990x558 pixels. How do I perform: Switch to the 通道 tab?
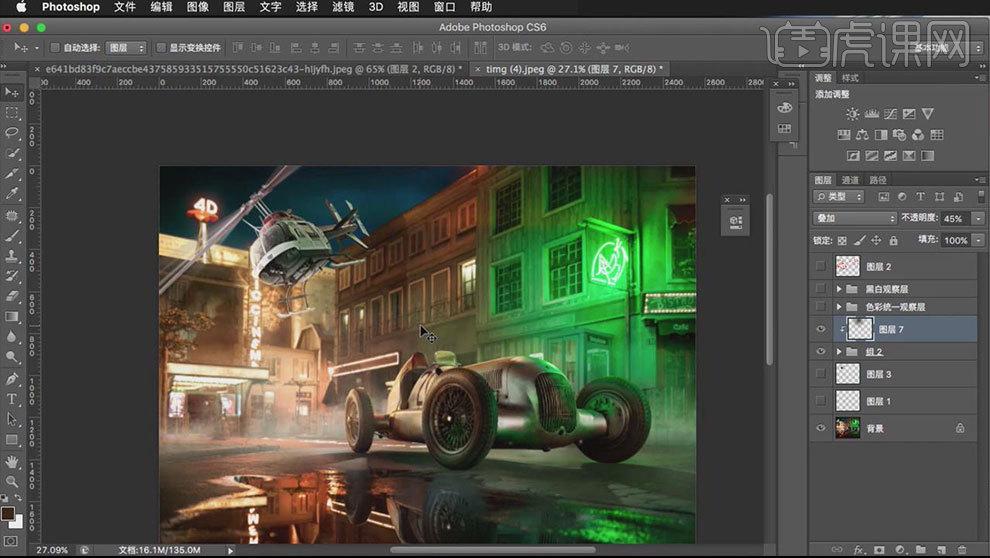pyautogui.click(x=850, y=180)
